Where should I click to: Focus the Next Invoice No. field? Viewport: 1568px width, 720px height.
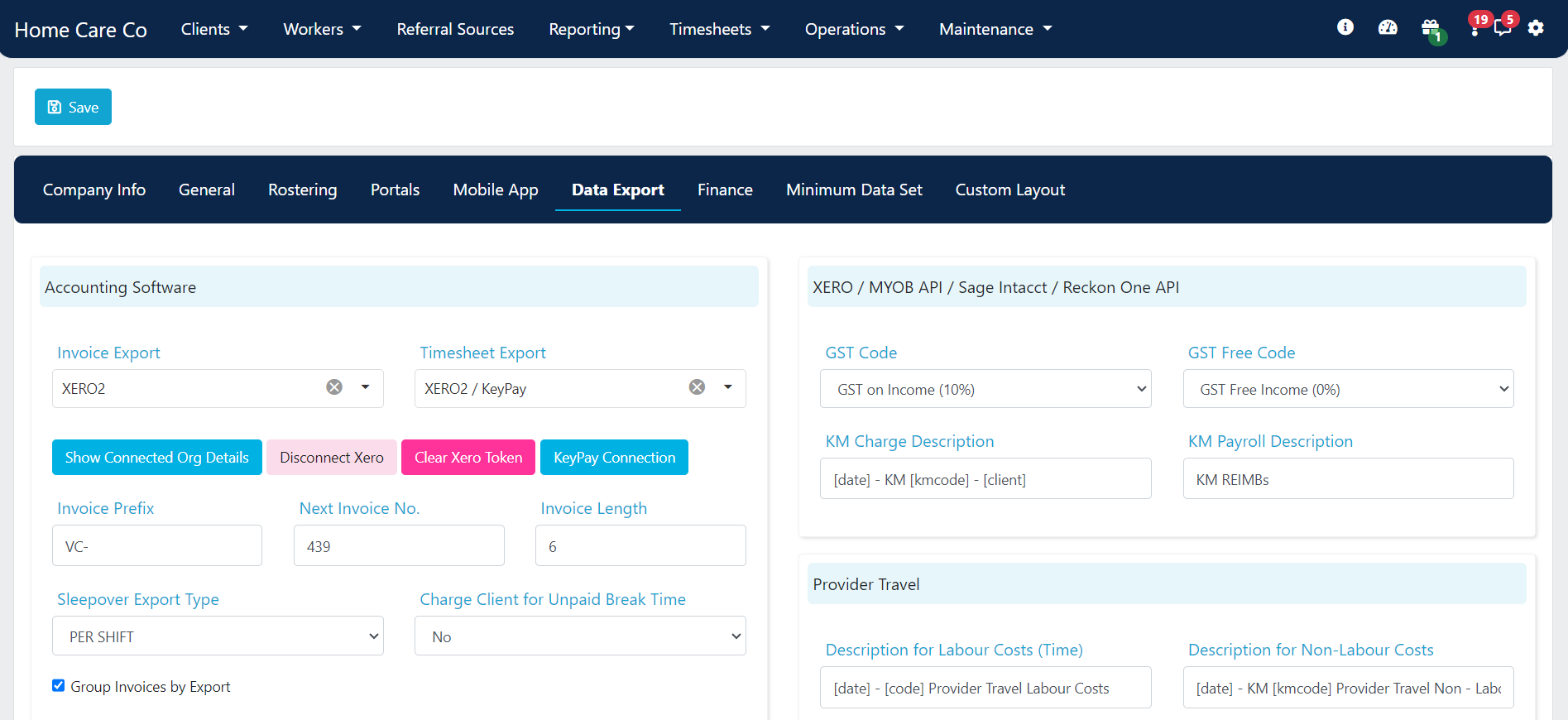pyautogui.click(x=399, y=545)
